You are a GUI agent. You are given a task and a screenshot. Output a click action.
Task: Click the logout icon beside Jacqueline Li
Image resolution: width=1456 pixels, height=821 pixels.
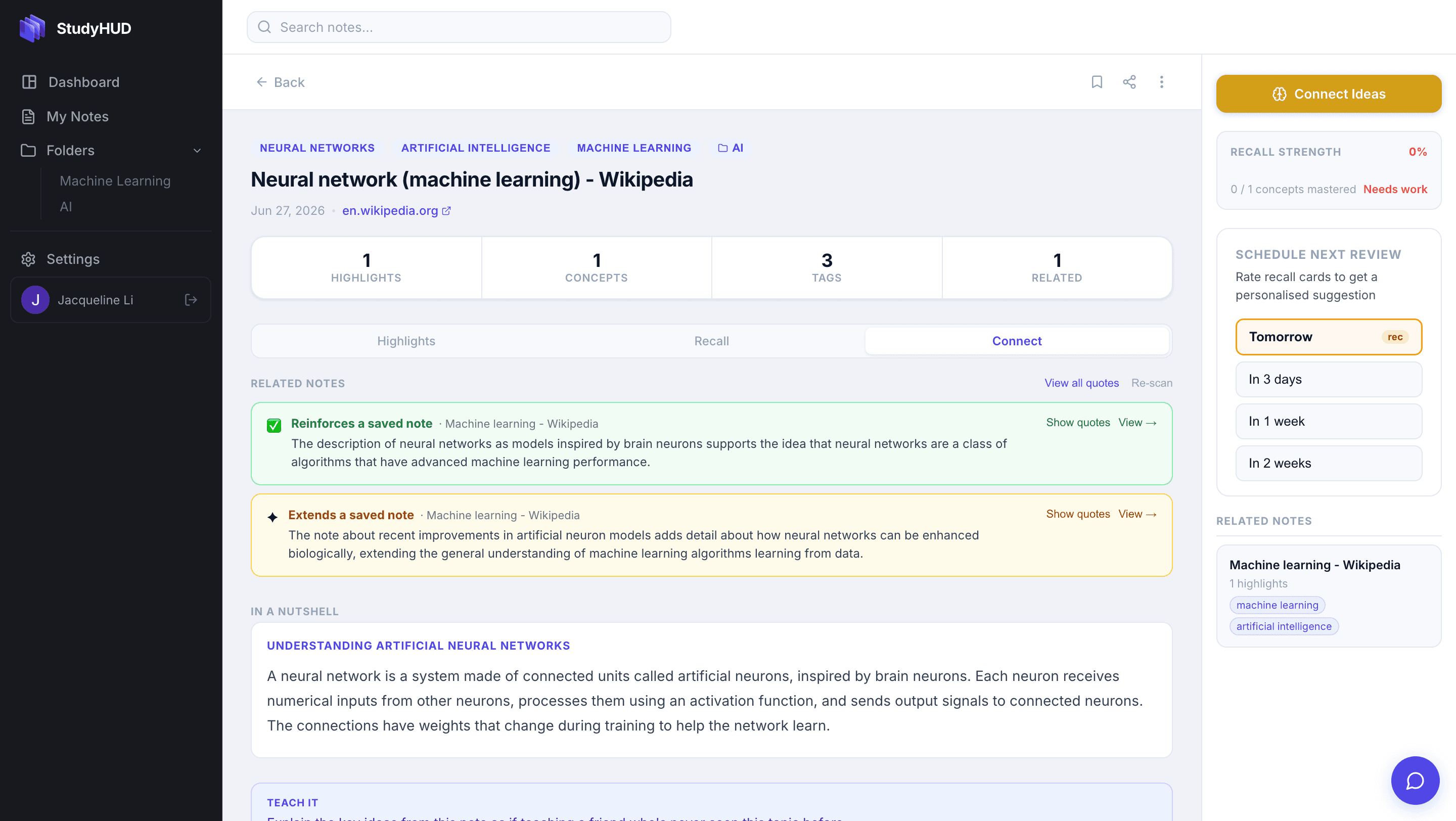(191, 299)
